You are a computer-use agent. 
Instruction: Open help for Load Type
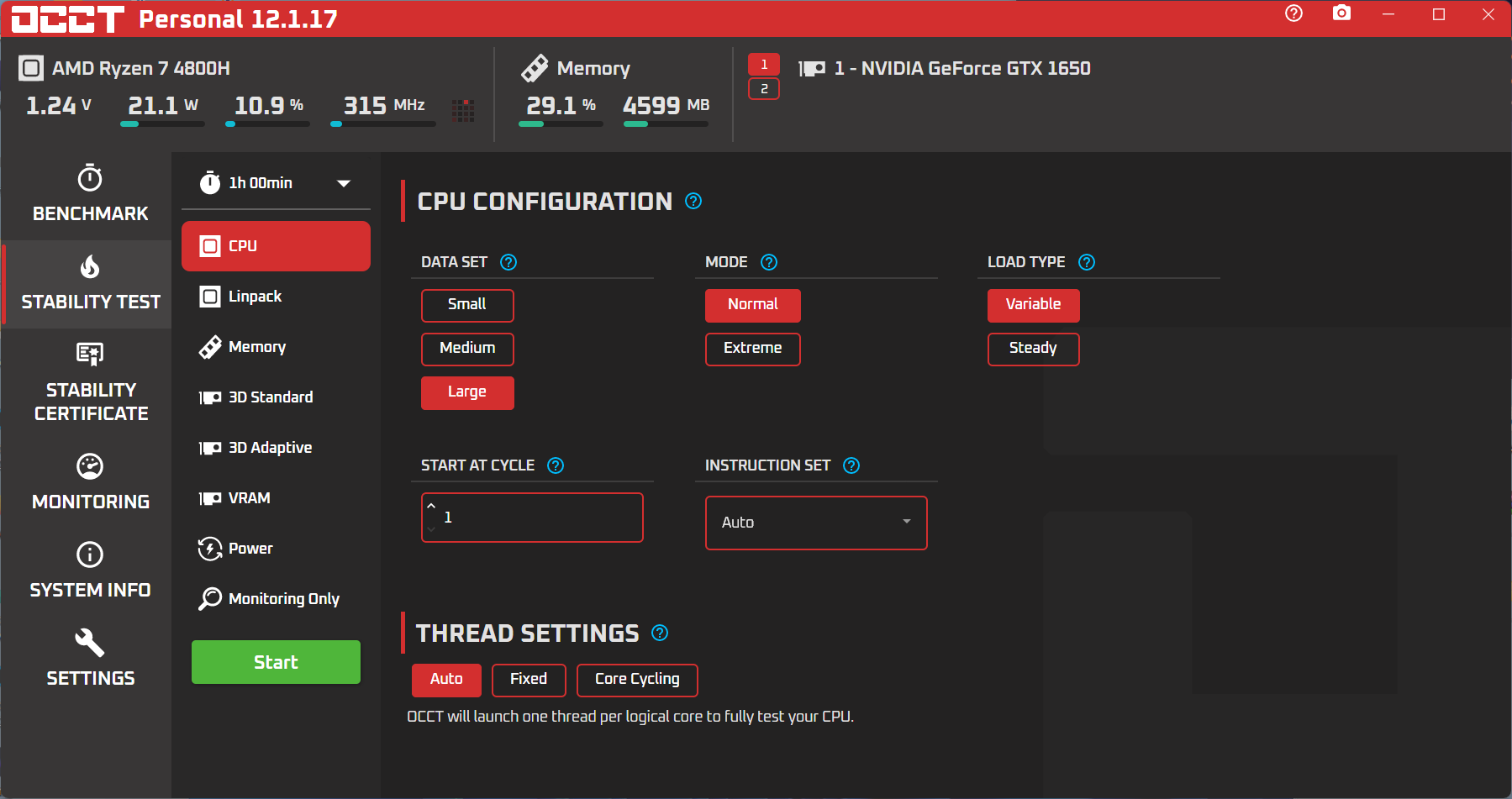1087,262
